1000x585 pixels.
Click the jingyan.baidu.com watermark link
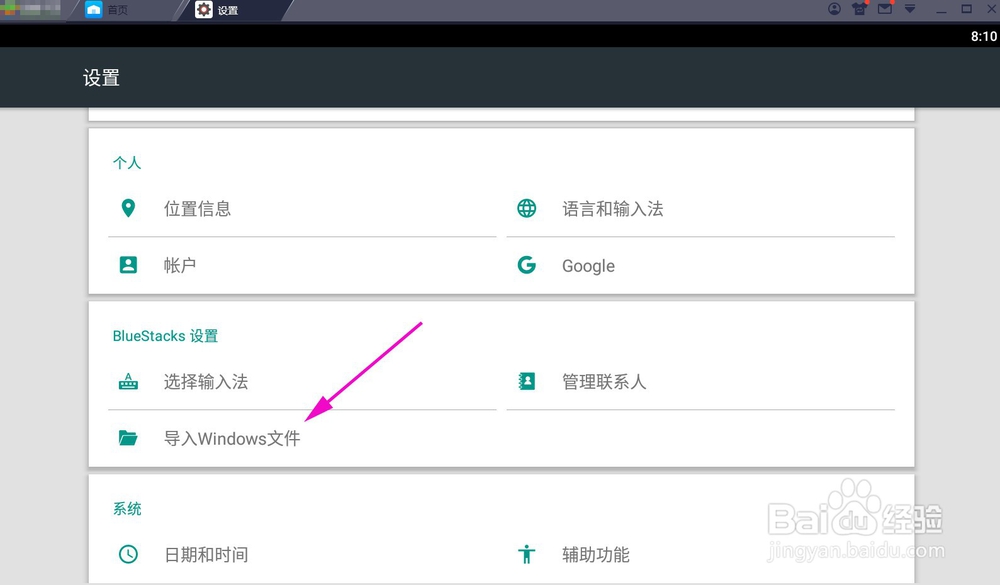click(857, 551)
